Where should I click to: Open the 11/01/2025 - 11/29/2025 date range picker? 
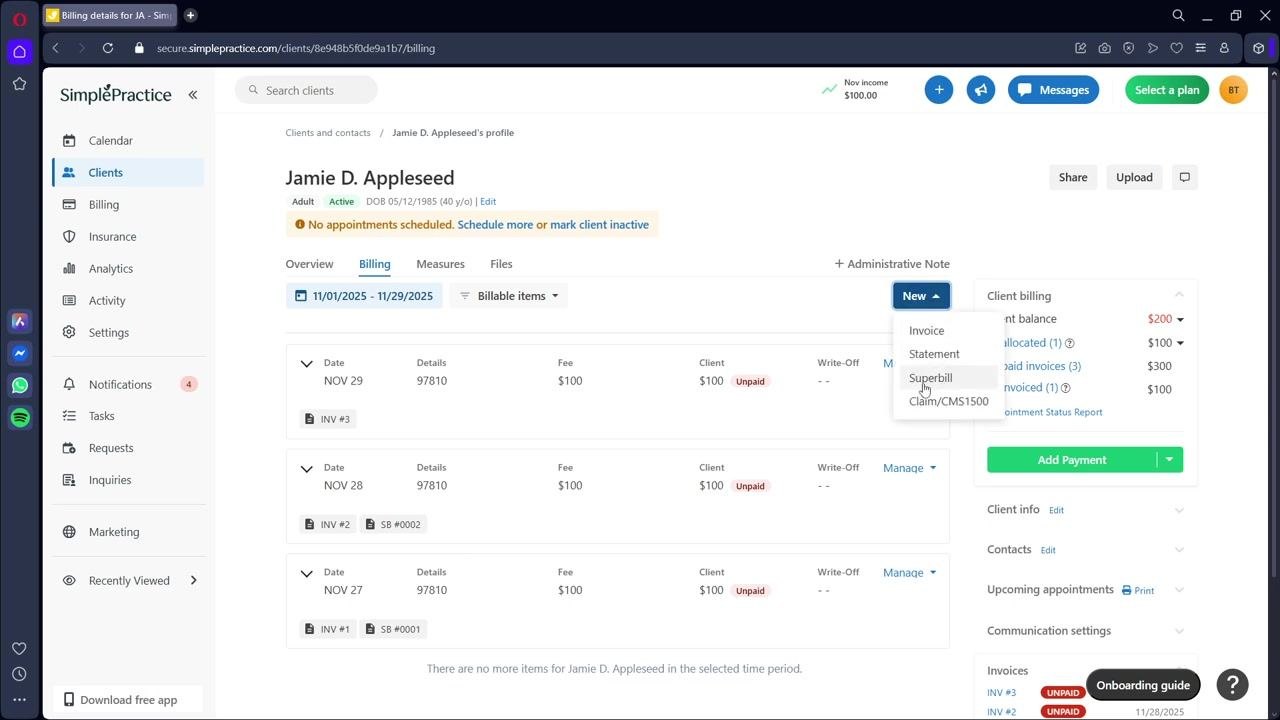364,296
